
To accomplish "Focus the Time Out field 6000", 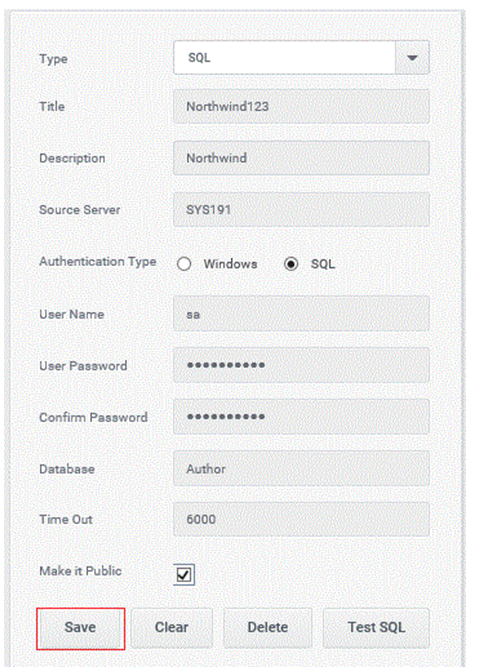I will tap(301, 519).
